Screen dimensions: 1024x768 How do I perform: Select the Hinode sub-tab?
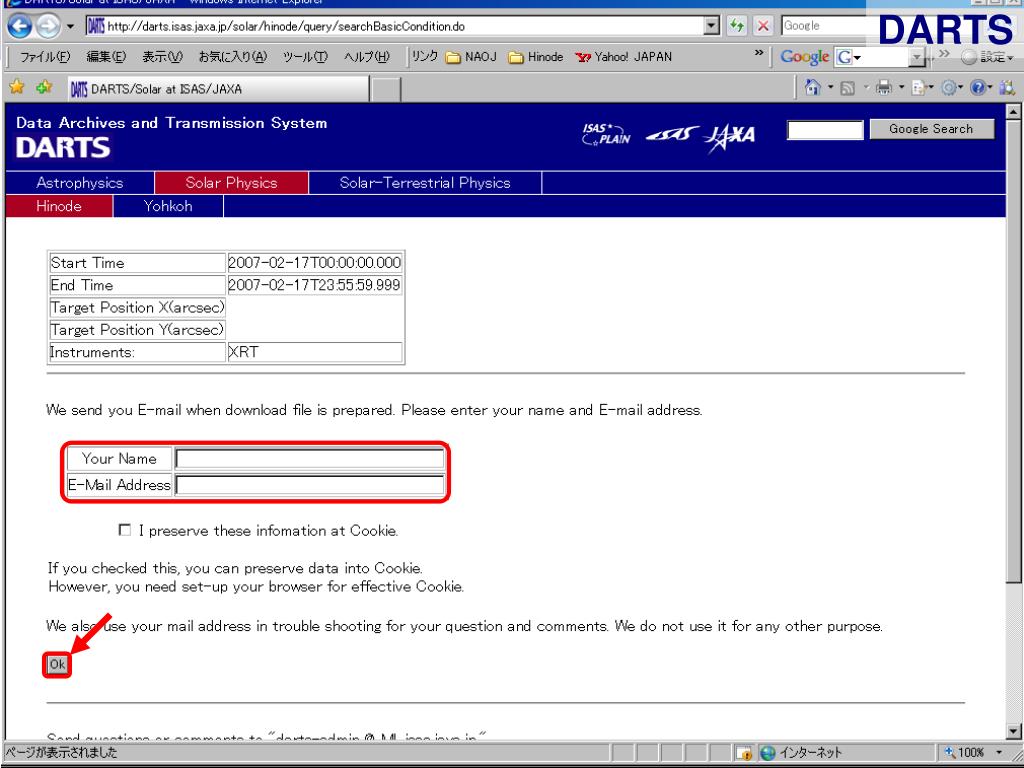pyautogui.click(x=59, y=206)
